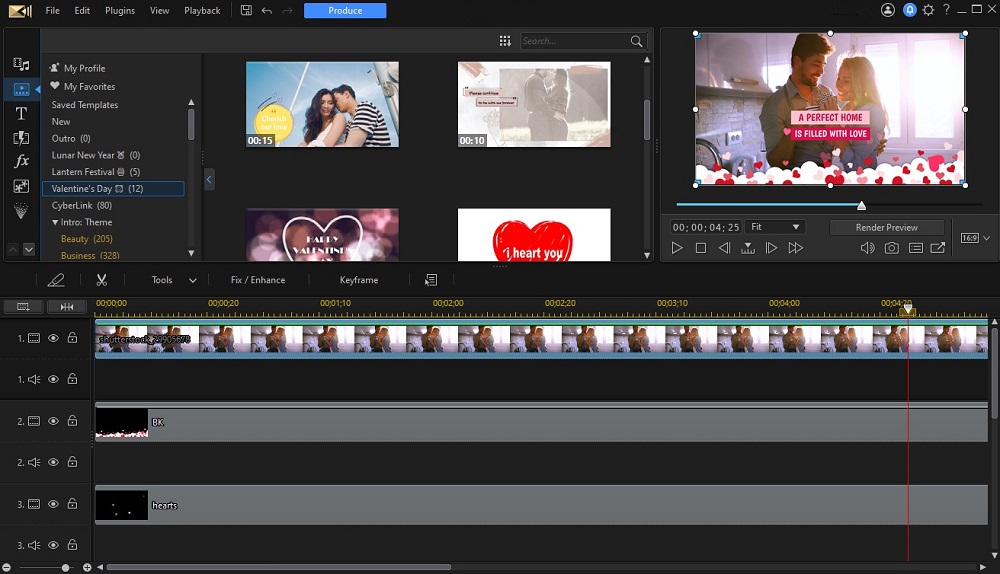Lock video track 1
The image size is (1000, 574).
73,337
